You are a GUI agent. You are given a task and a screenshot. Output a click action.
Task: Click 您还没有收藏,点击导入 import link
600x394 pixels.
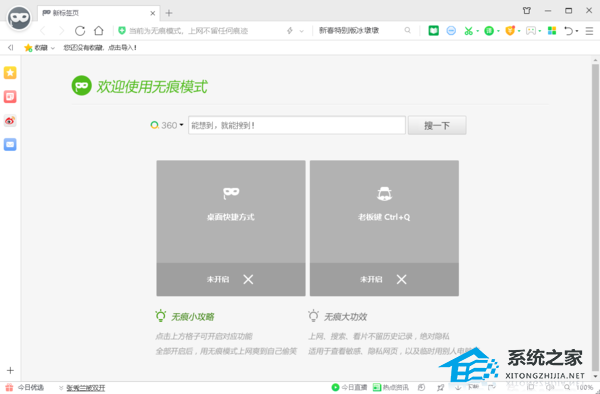pos(100,48)
